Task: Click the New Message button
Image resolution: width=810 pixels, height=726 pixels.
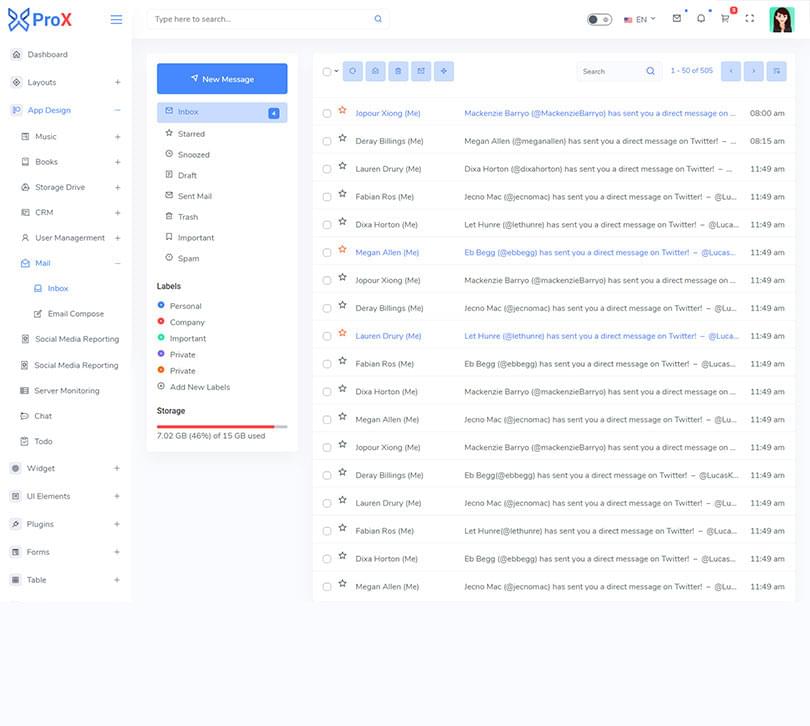Action: pyautogui.click(x=222, y=79)
